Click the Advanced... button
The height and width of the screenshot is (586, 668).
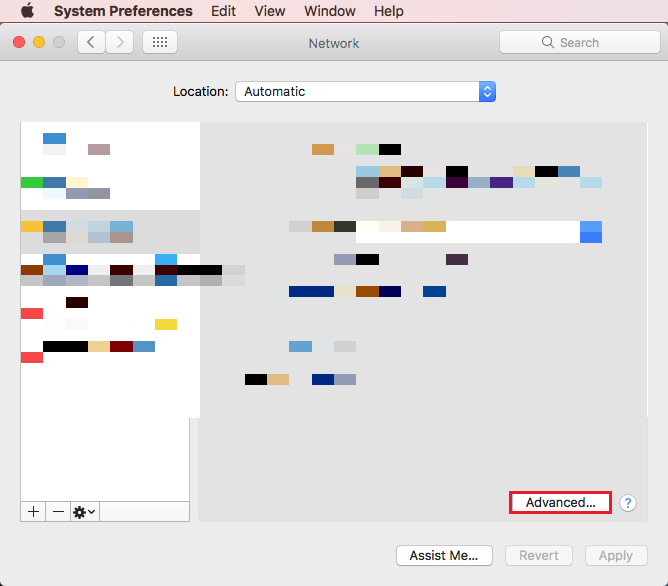[560, 503]
